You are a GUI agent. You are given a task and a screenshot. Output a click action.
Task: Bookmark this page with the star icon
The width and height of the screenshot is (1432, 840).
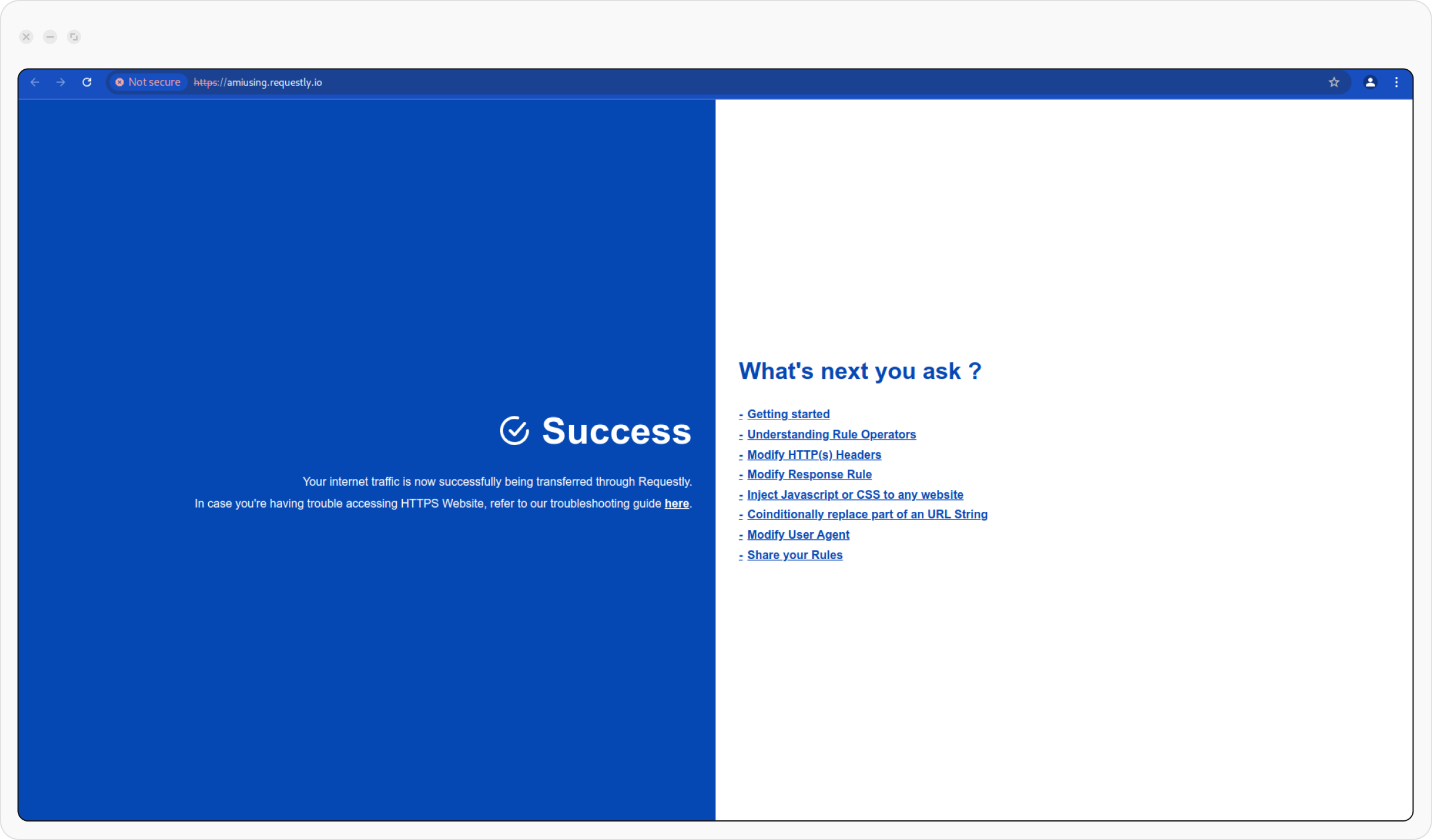1334,82
